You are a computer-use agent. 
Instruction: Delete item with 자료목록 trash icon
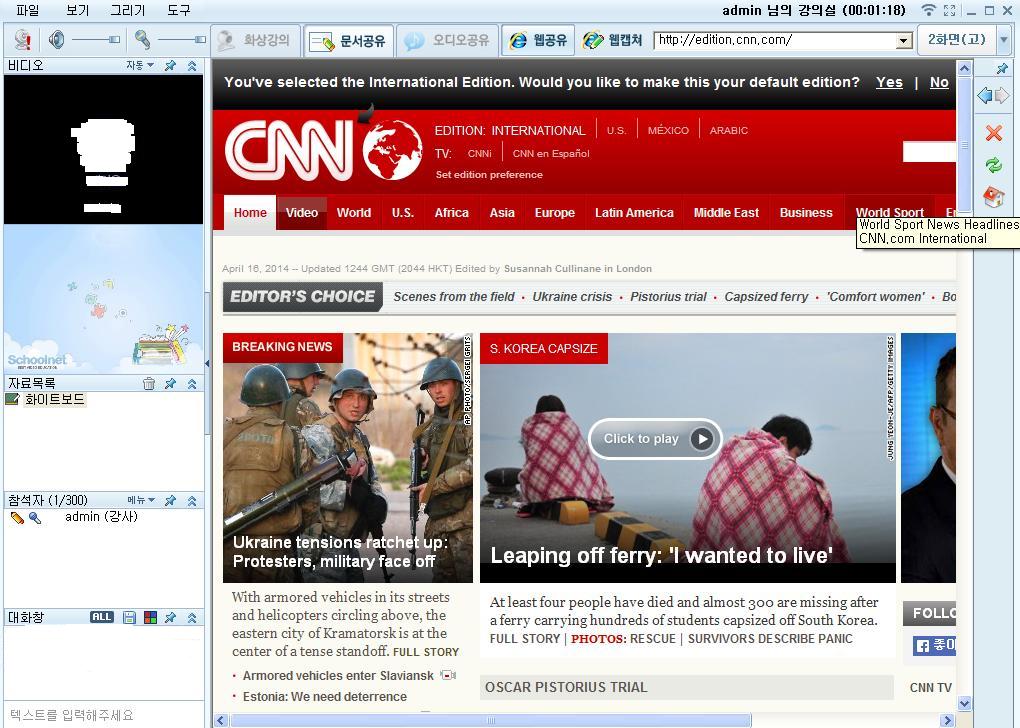tap(149, 384)
